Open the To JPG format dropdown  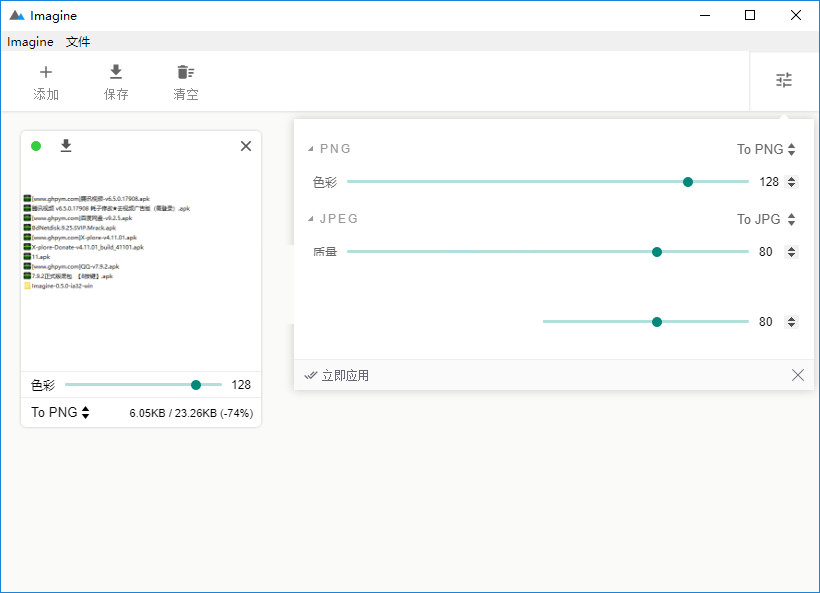pyautogui.click(x=766, y=219)
